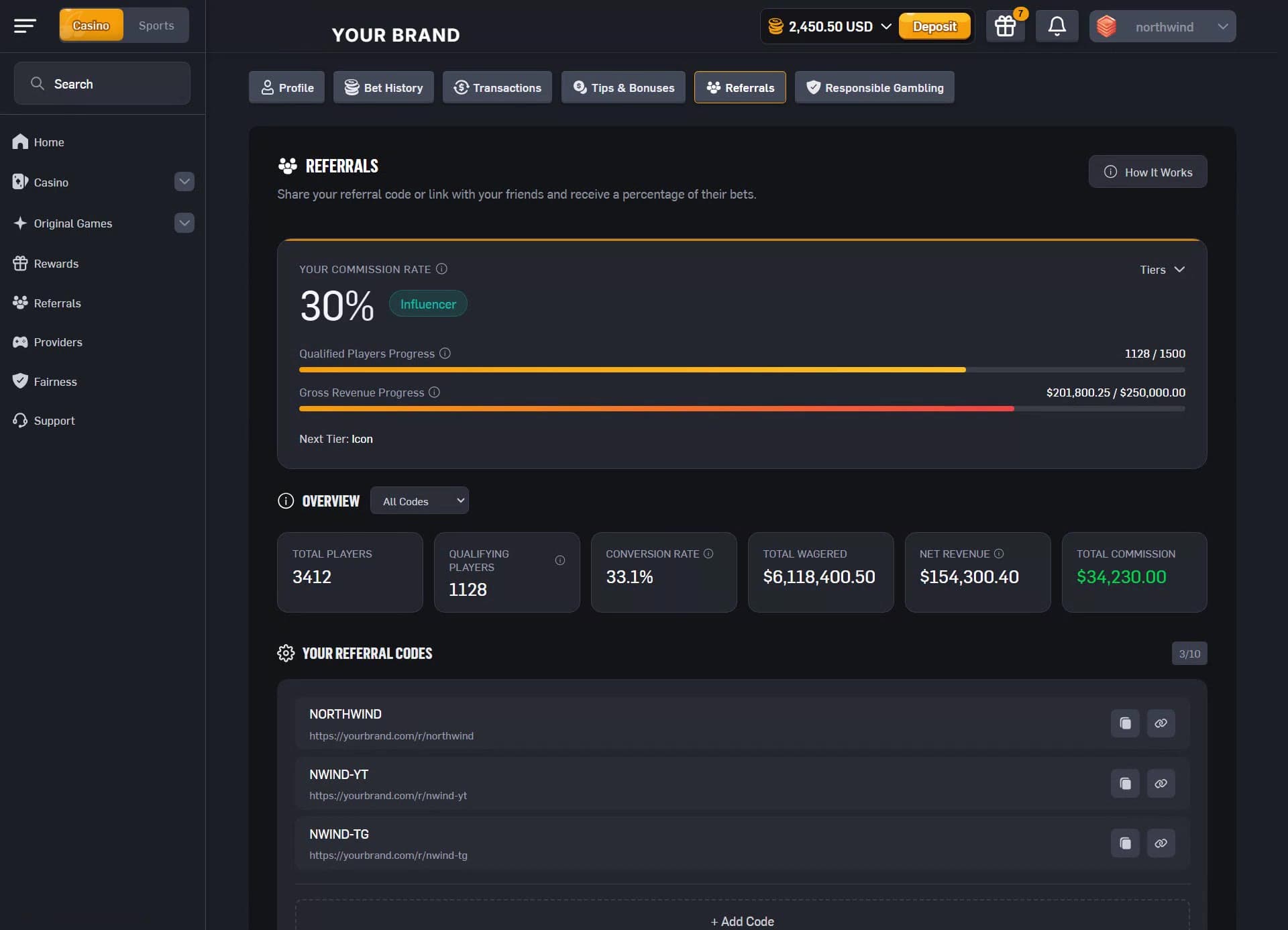
Task: Click the Search input field
Action: pos(102,83)
